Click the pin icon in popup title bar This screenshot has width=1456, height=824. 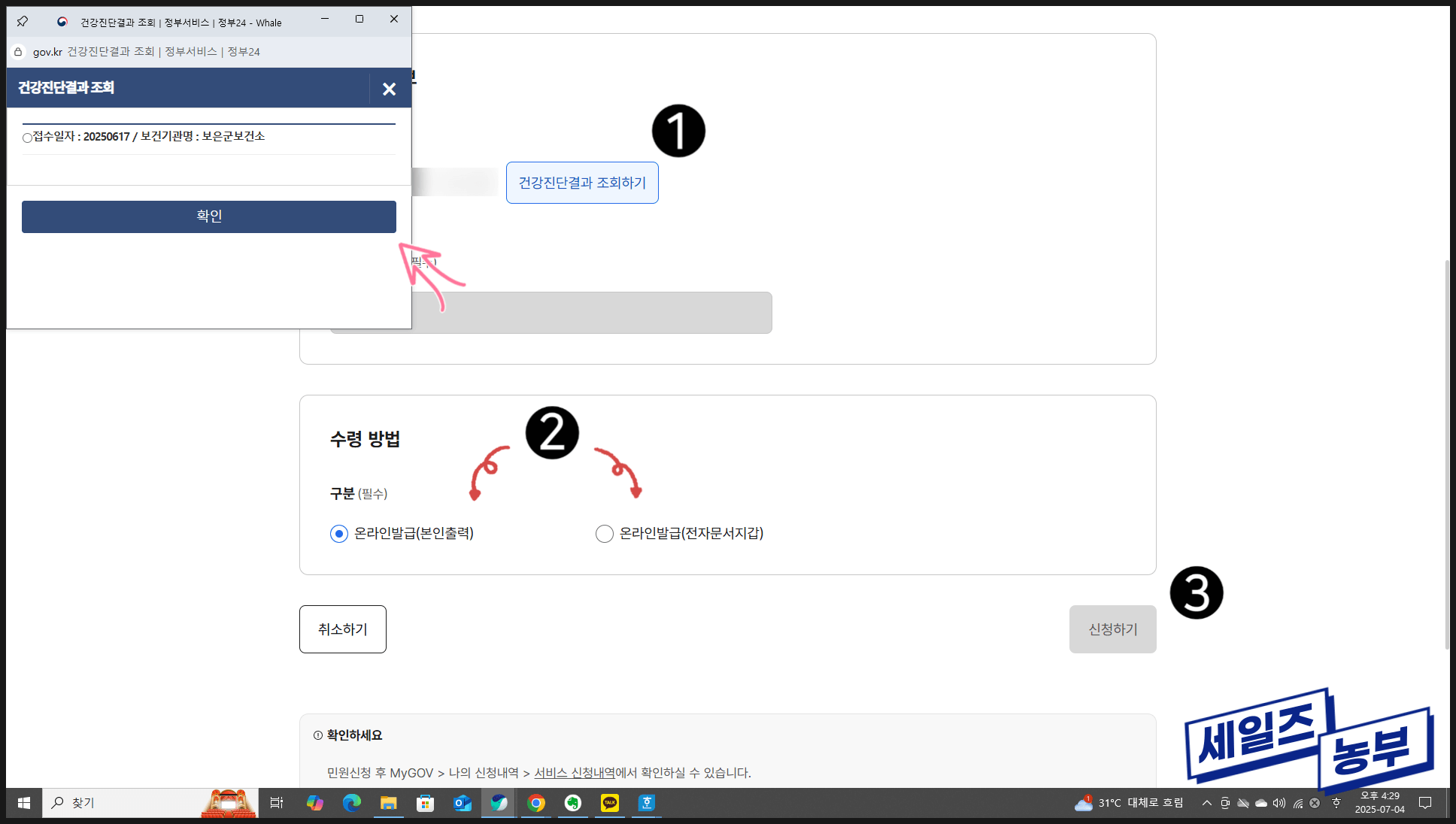[x=23, y=21]
